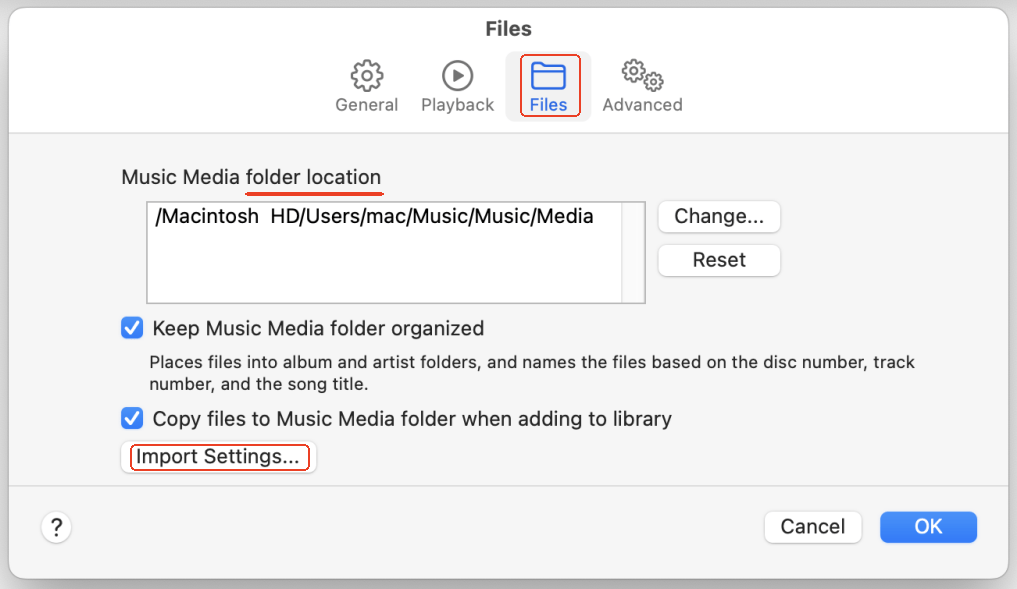Image resolution: width=1017 pixels, height=589 pixels.
Task: Click the Music Media folder path text
Action: (x=374, y=216)
